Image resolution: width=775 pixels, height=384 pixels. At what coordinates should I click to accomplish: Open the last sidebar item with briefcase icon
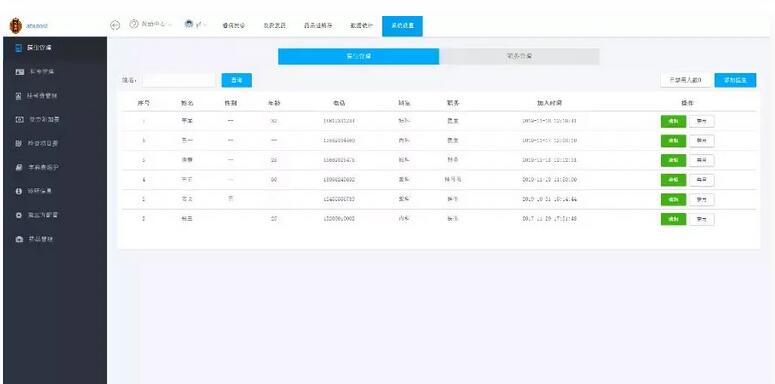point(55,239)
